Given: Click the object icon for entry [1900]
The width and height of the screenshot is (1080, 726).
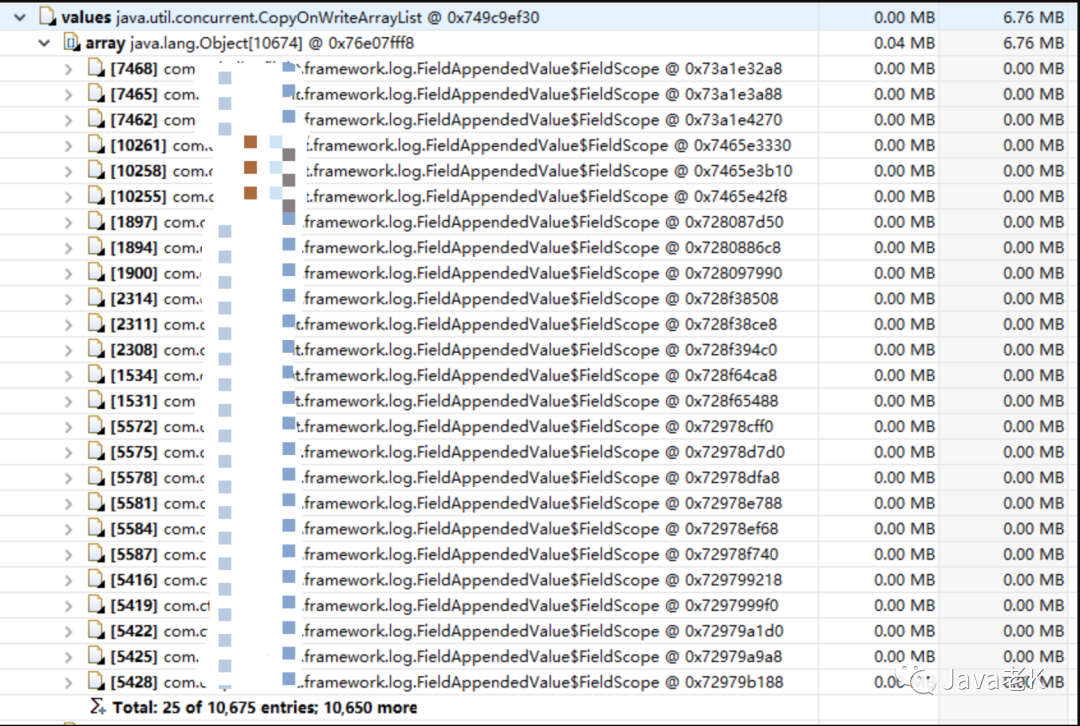Looking at the screenshot, I should pyautogui.click(x=96, y=273).
